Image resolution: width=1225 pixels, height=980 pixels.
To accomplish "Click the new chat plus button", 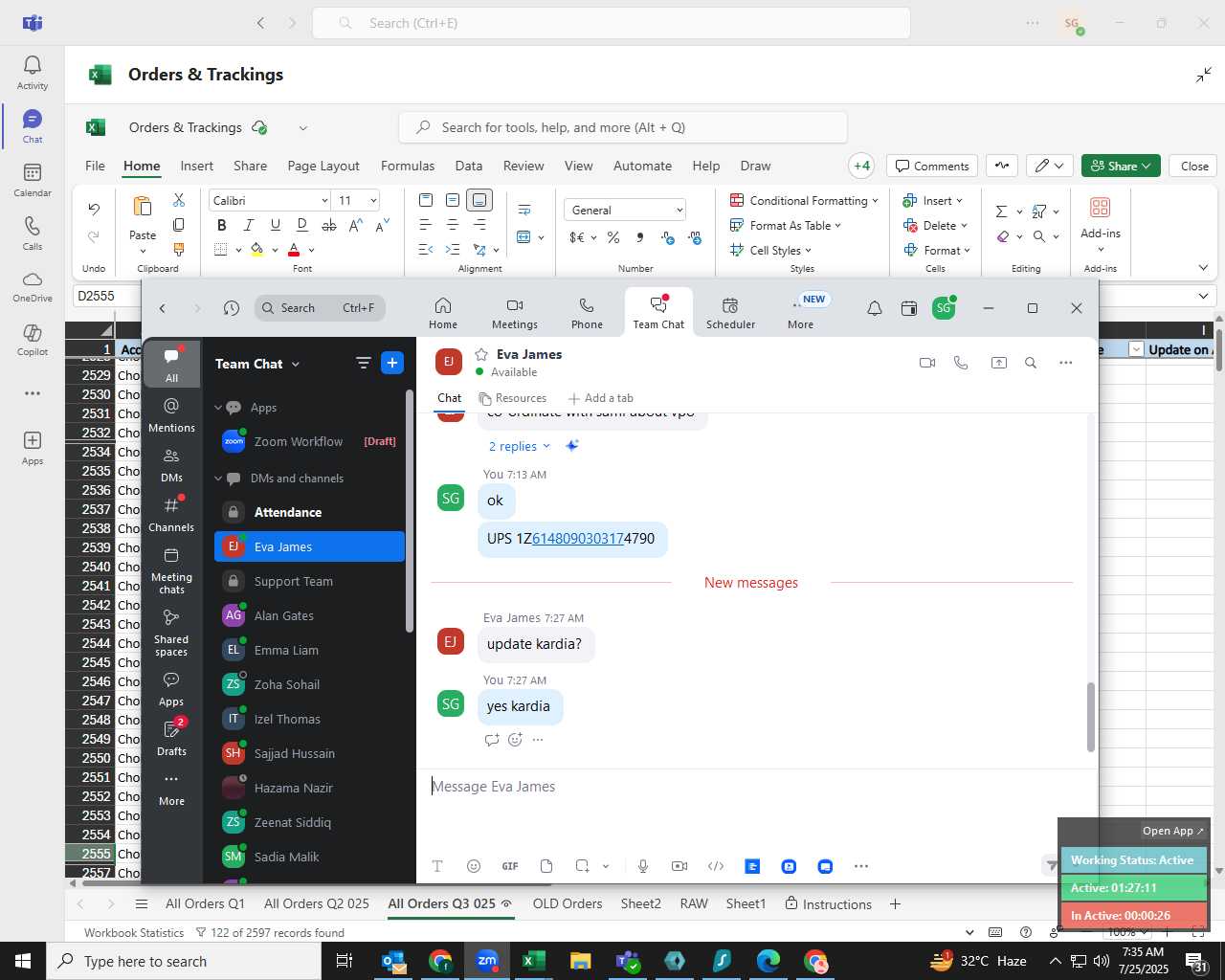I will coord(392,363).
